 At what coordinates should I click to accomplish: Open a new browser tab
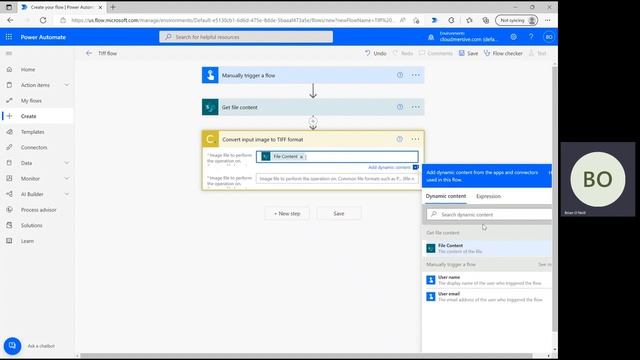pos(113,7)
